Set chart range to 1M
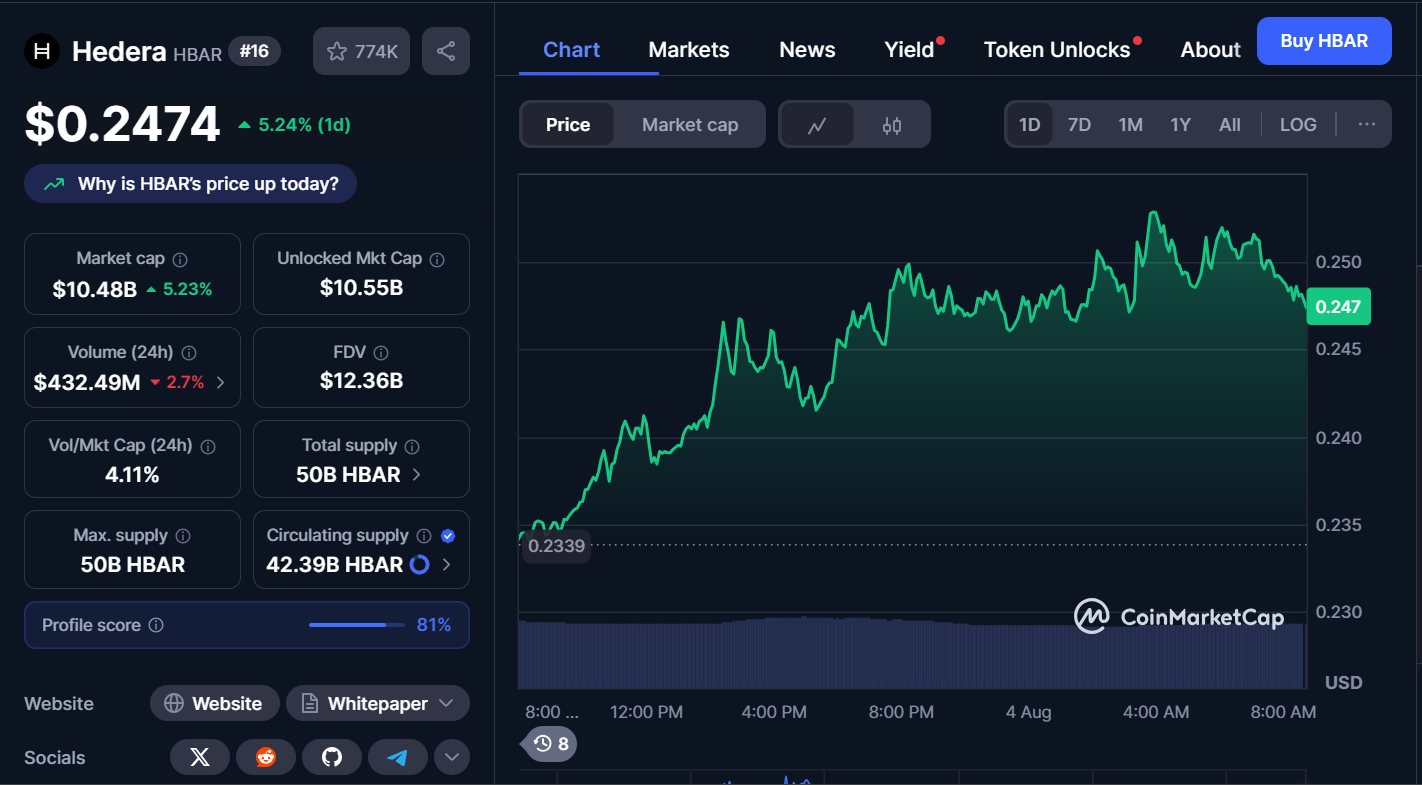This screenshot has width=1422, height=785. [1130, 125]
